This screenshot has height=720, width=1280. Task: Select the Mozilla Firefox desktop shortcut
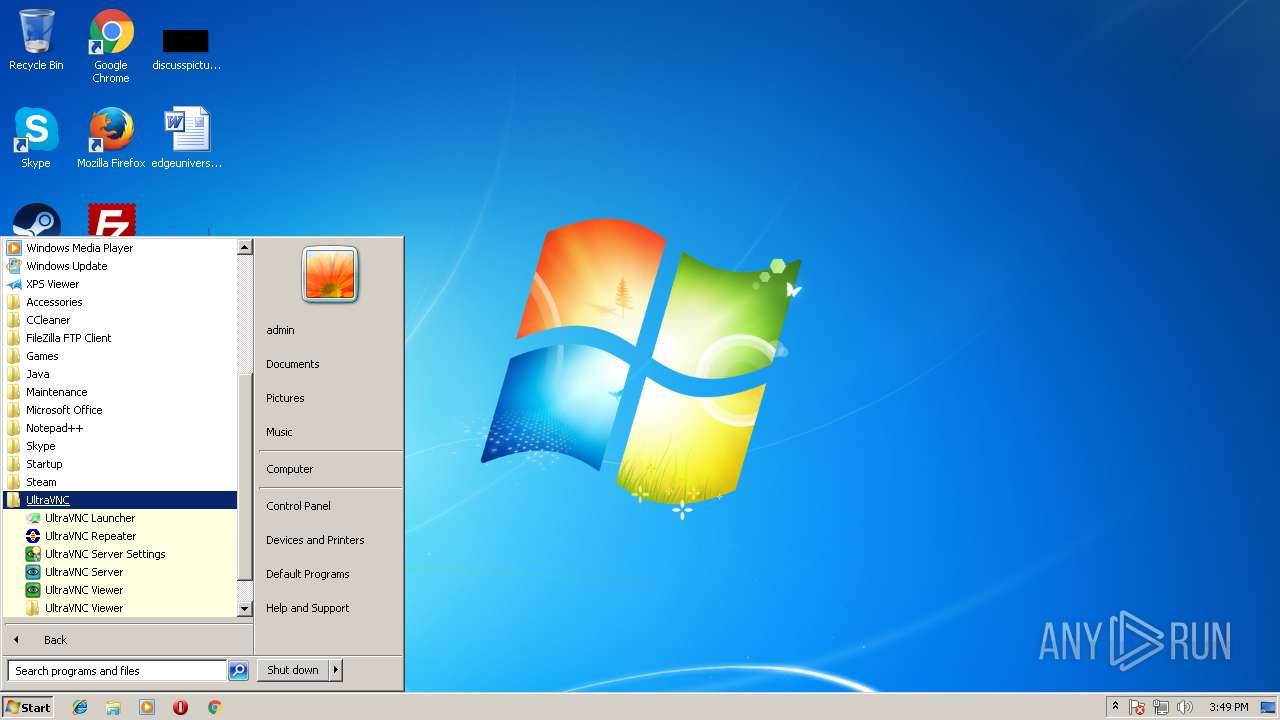(x=111, y=138)
